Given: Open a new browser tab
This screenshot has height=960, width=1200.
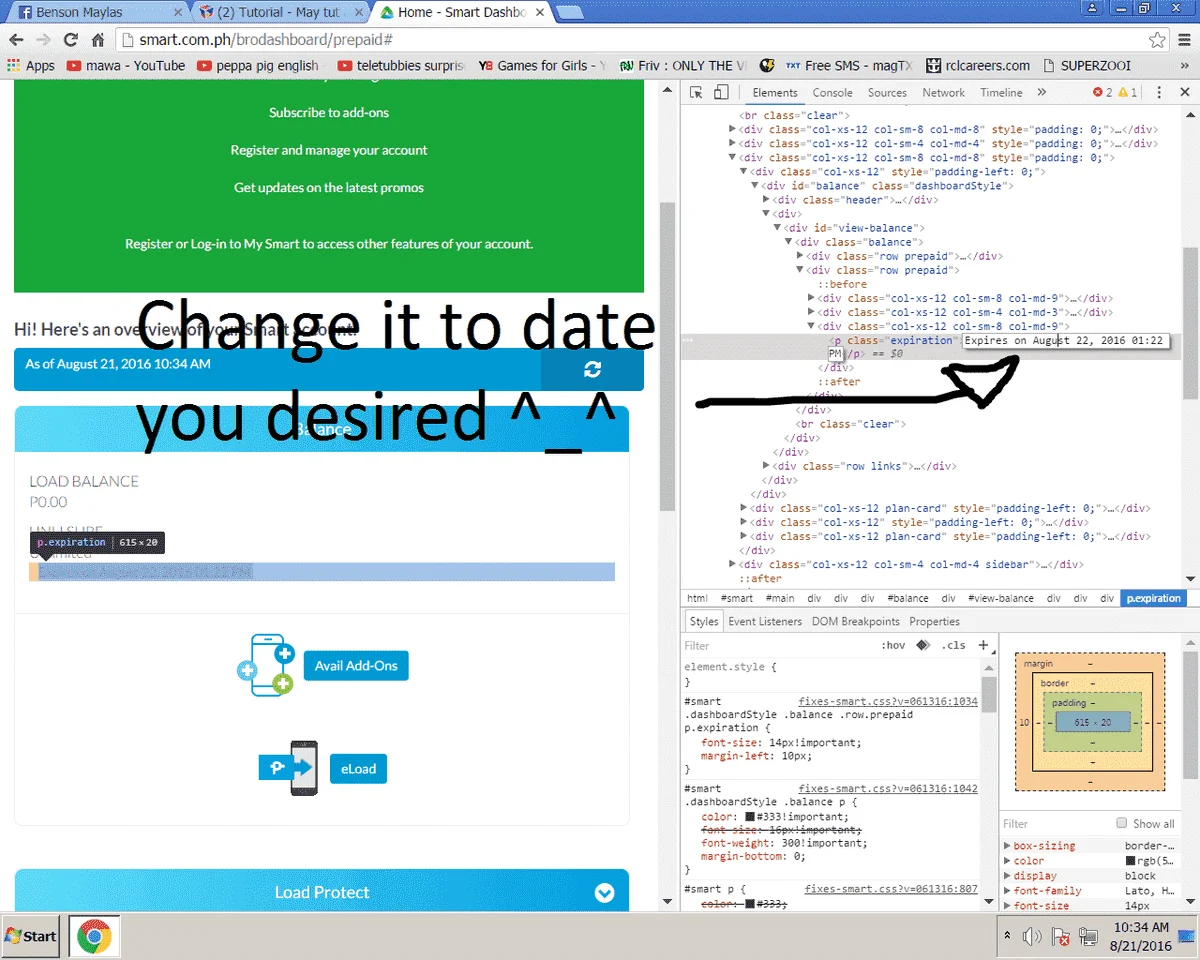Looking at the screenshot, I should (569, 12).
